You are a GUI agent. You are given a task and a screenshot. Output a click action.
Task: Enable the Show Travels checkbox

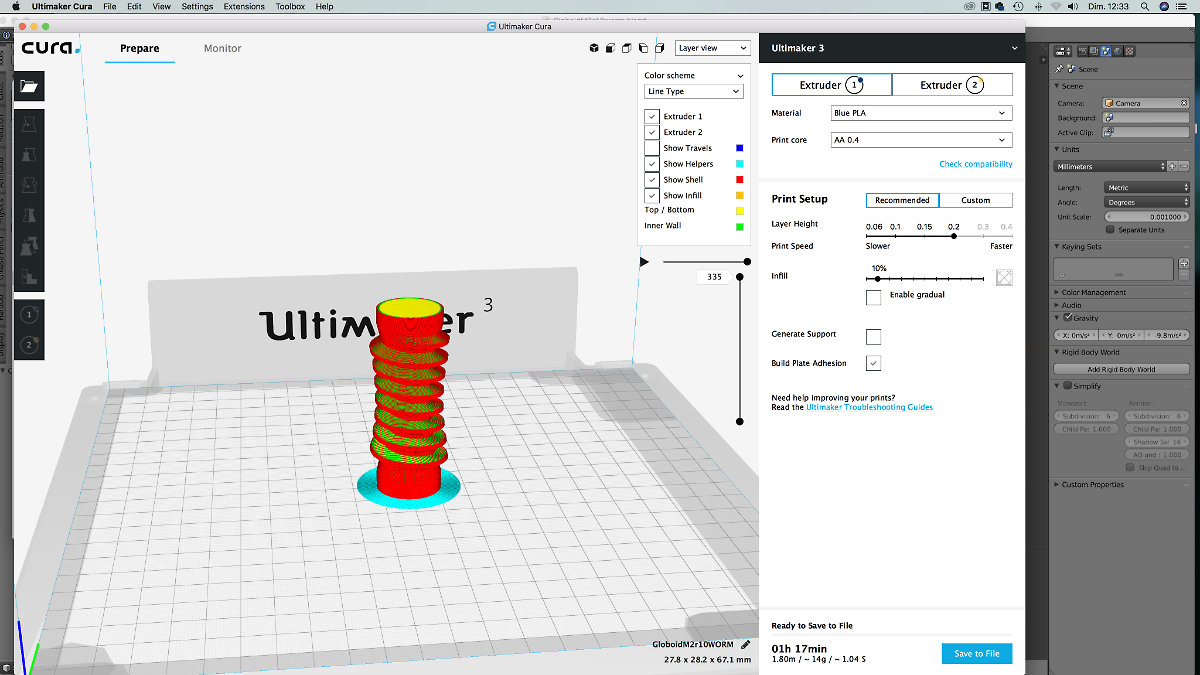pos(652,148)
